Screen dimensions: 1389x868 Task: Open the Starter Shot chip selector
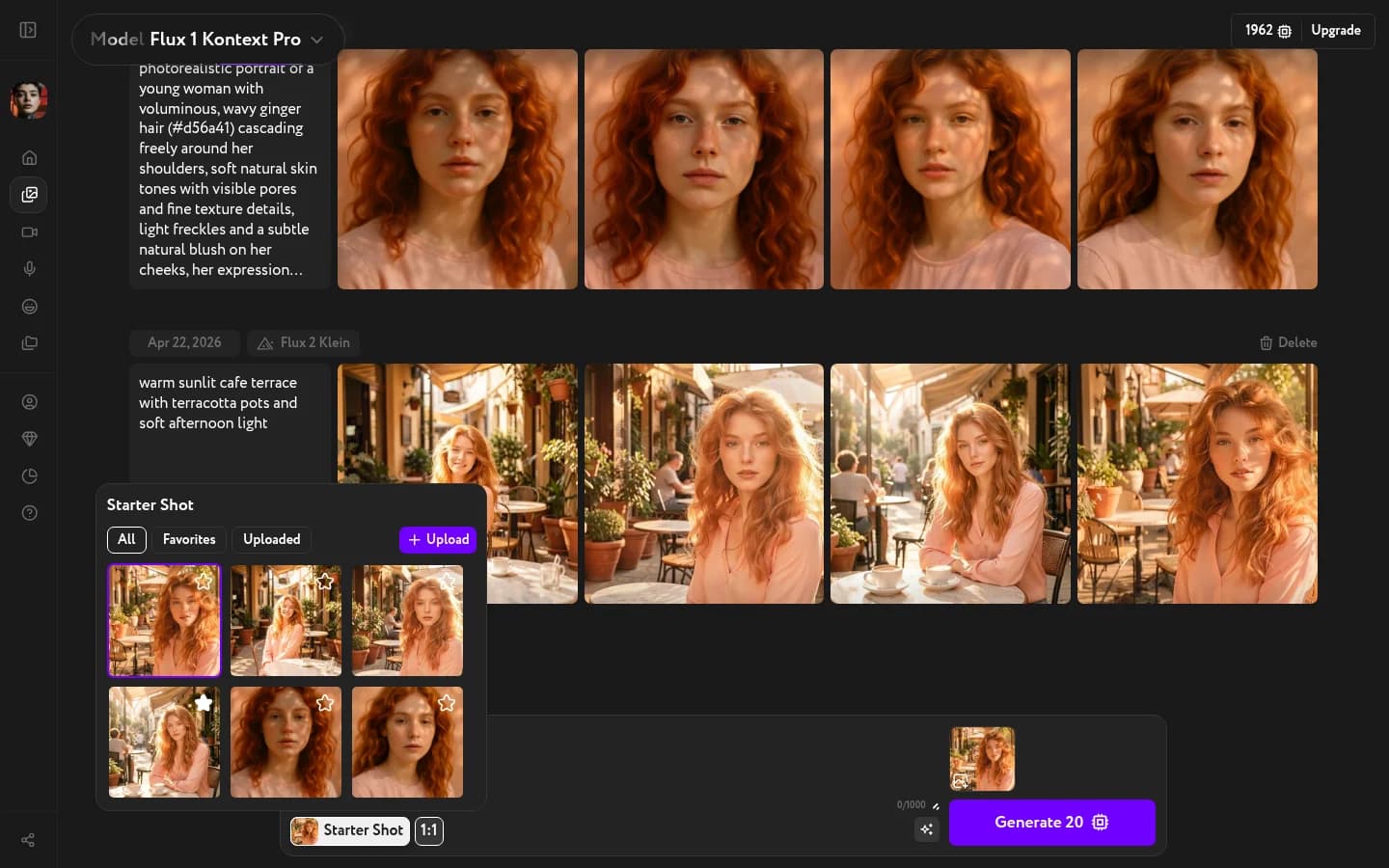349,831
